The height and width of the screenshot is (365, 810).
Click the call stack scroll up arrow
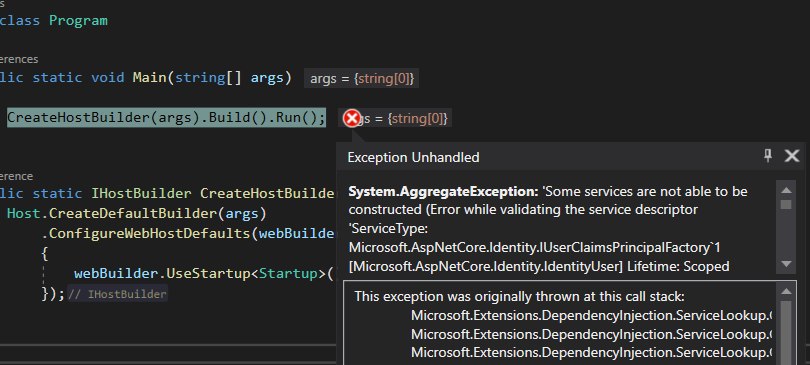pos(786,291)
